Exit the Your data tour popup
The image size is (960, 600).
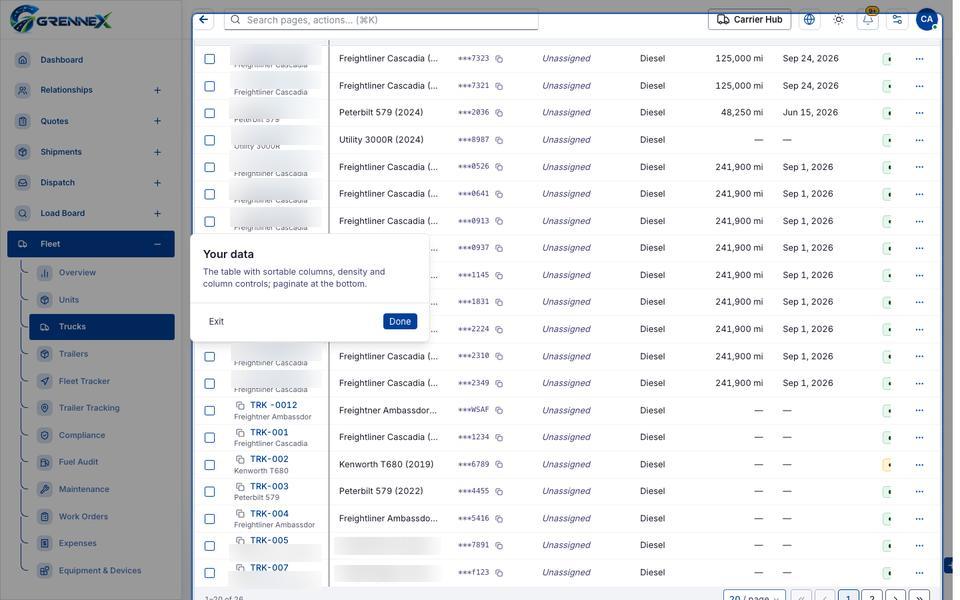(x=216, y=321)
